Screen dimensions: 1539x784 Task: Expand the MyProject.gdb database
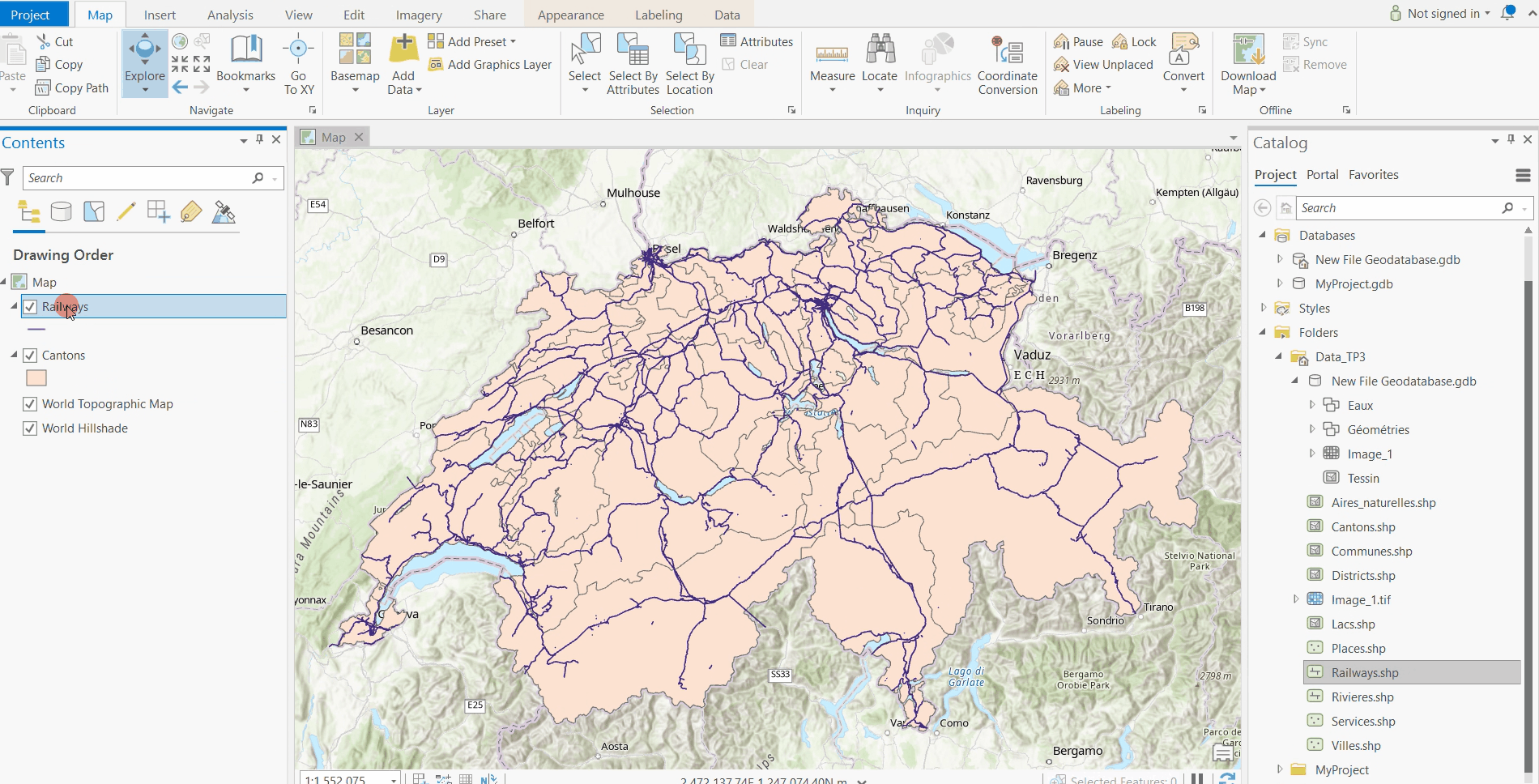[x=1280, y=283]
